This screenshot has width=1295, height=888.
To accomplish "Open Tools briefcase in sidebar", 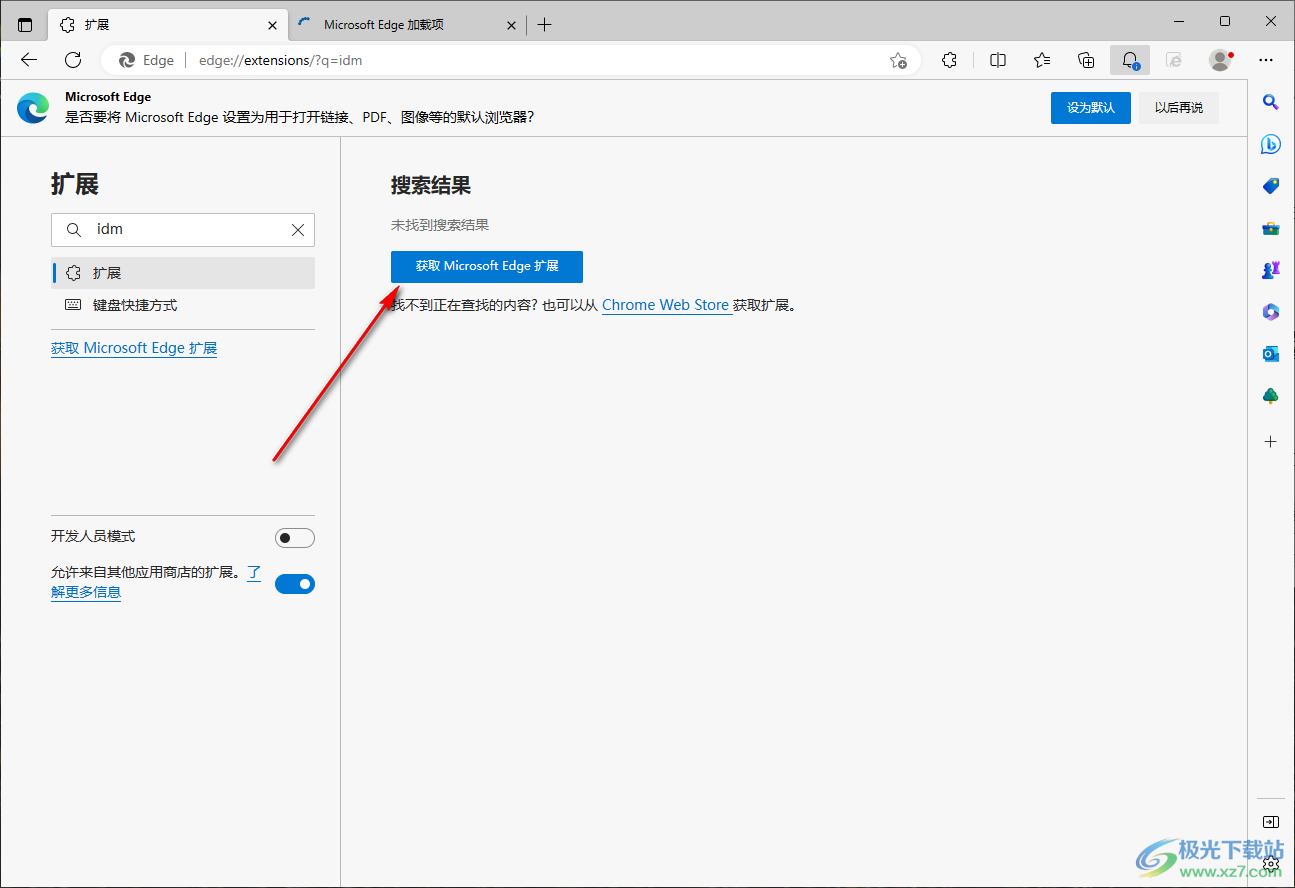I will 1271,228.
